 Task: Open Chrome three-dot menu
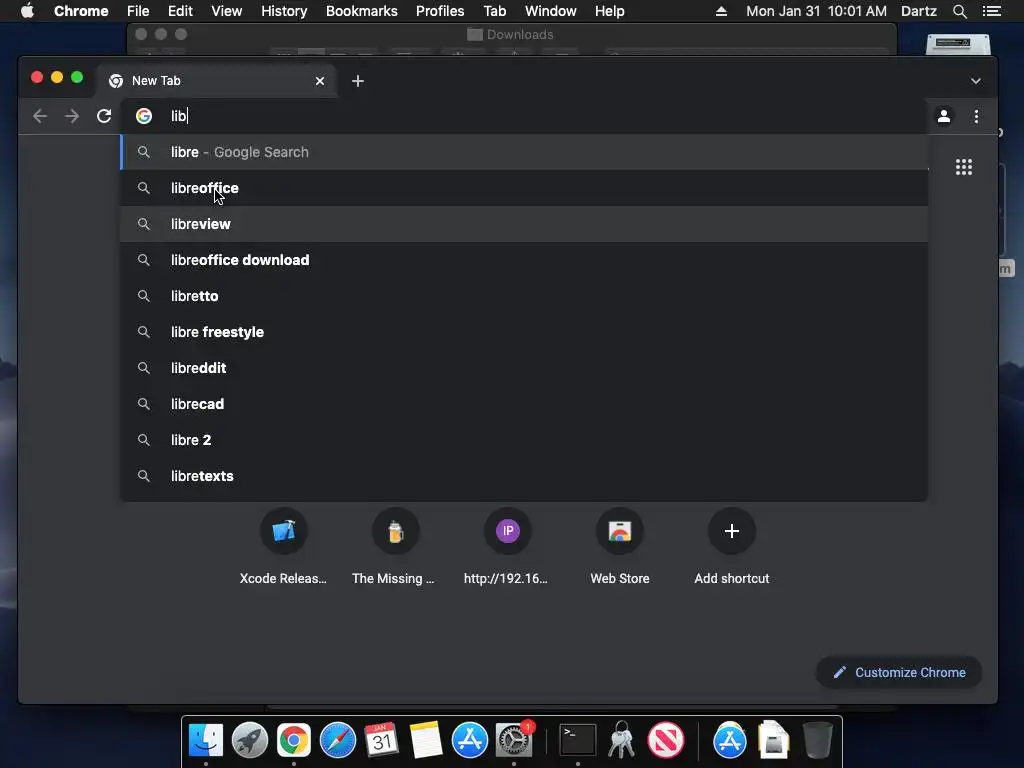[976, 116]
